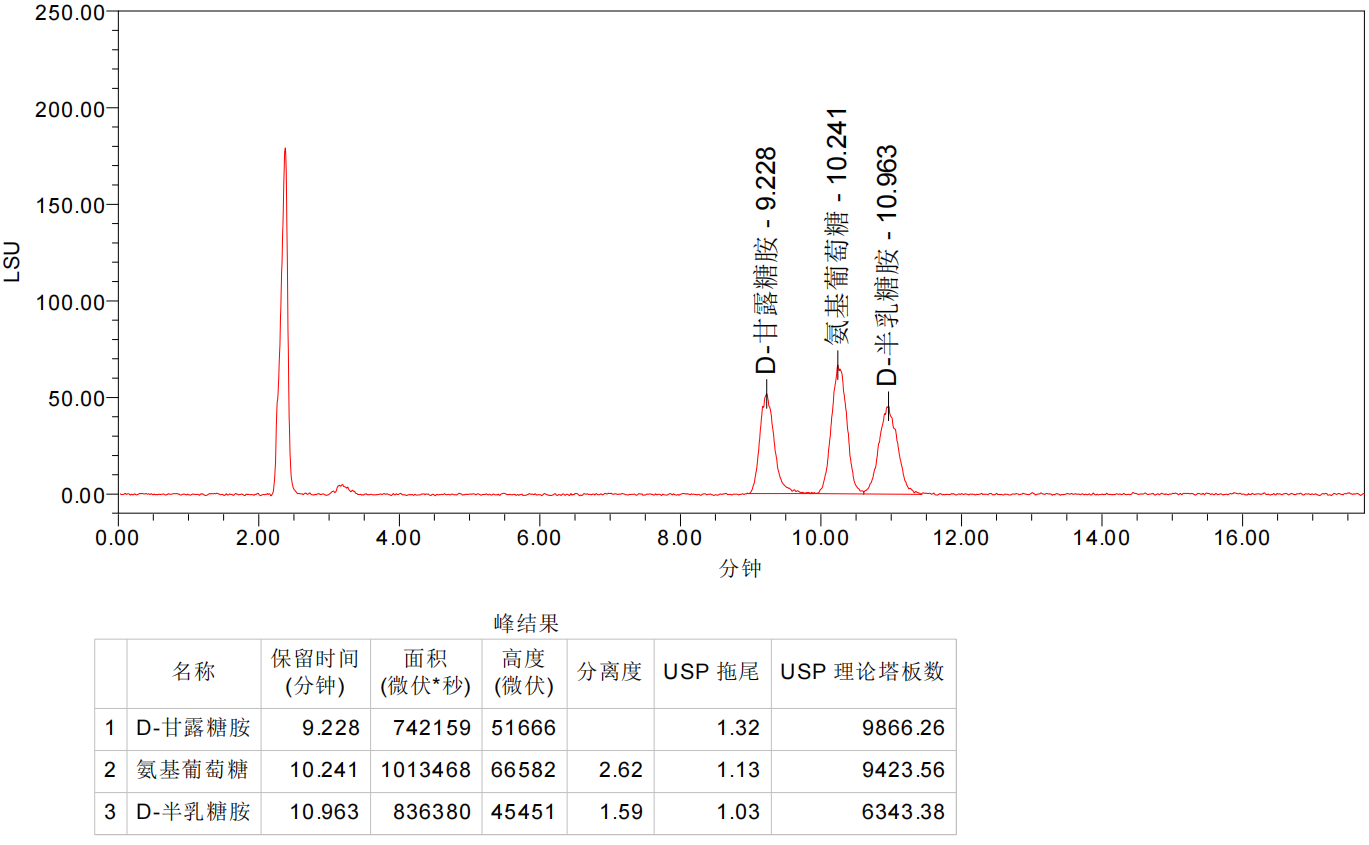Click the 分离度 column header
Viewport: 1369px width, 845px height.
(609, 672)
